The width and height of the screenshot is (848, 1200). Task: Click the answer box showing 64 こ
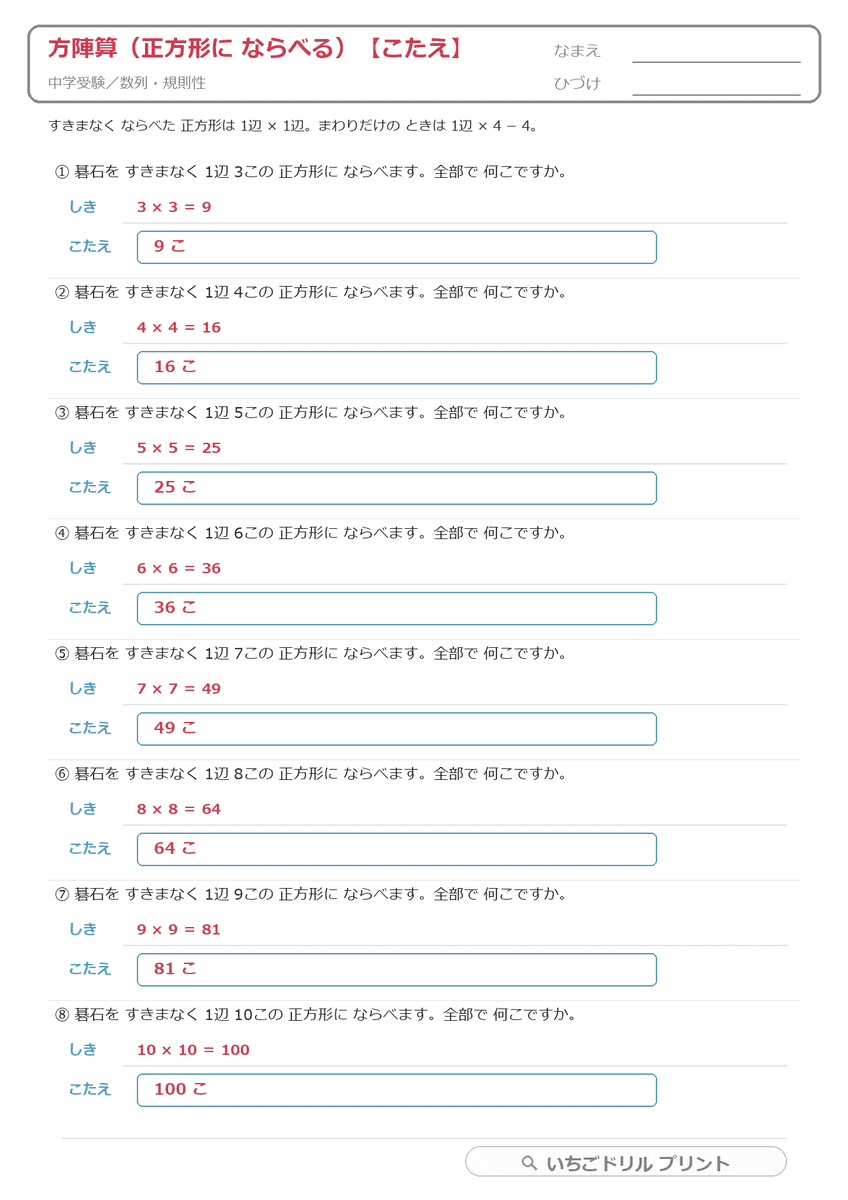[397, 849]
